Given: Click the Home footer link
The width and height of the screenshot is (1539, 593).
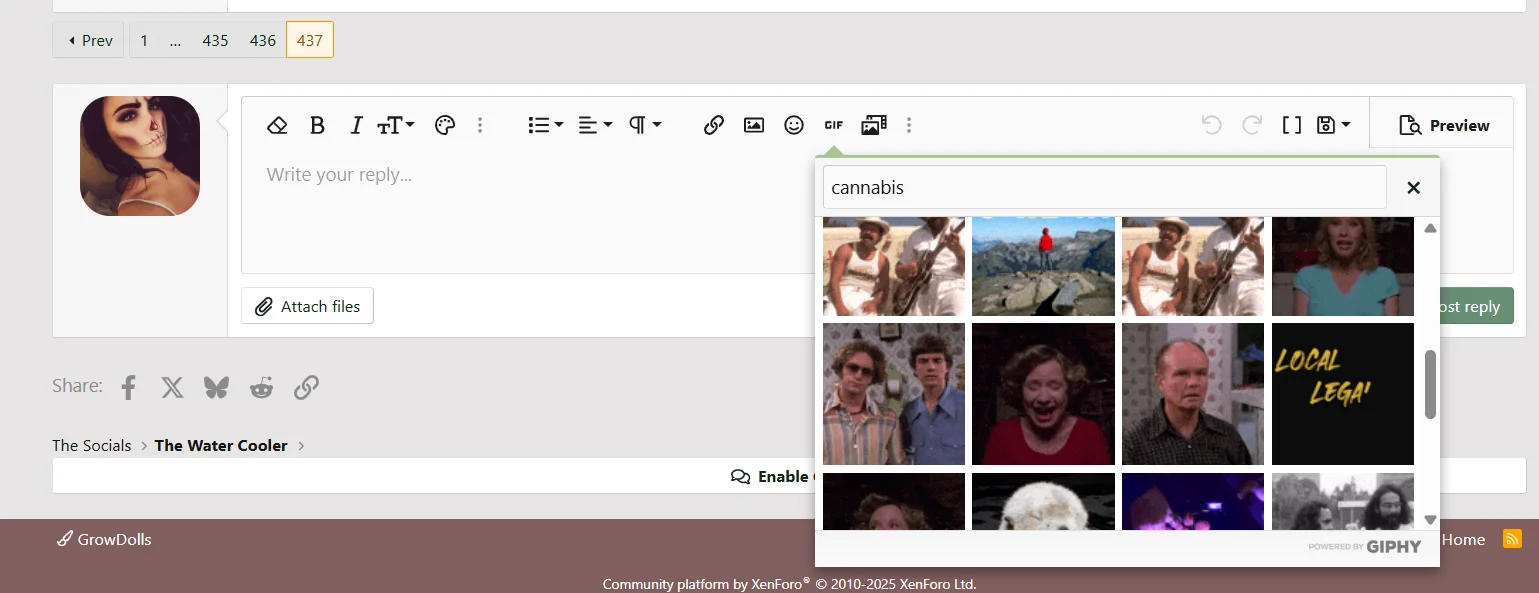Looking at the screenshot, I should point(1463,539).
